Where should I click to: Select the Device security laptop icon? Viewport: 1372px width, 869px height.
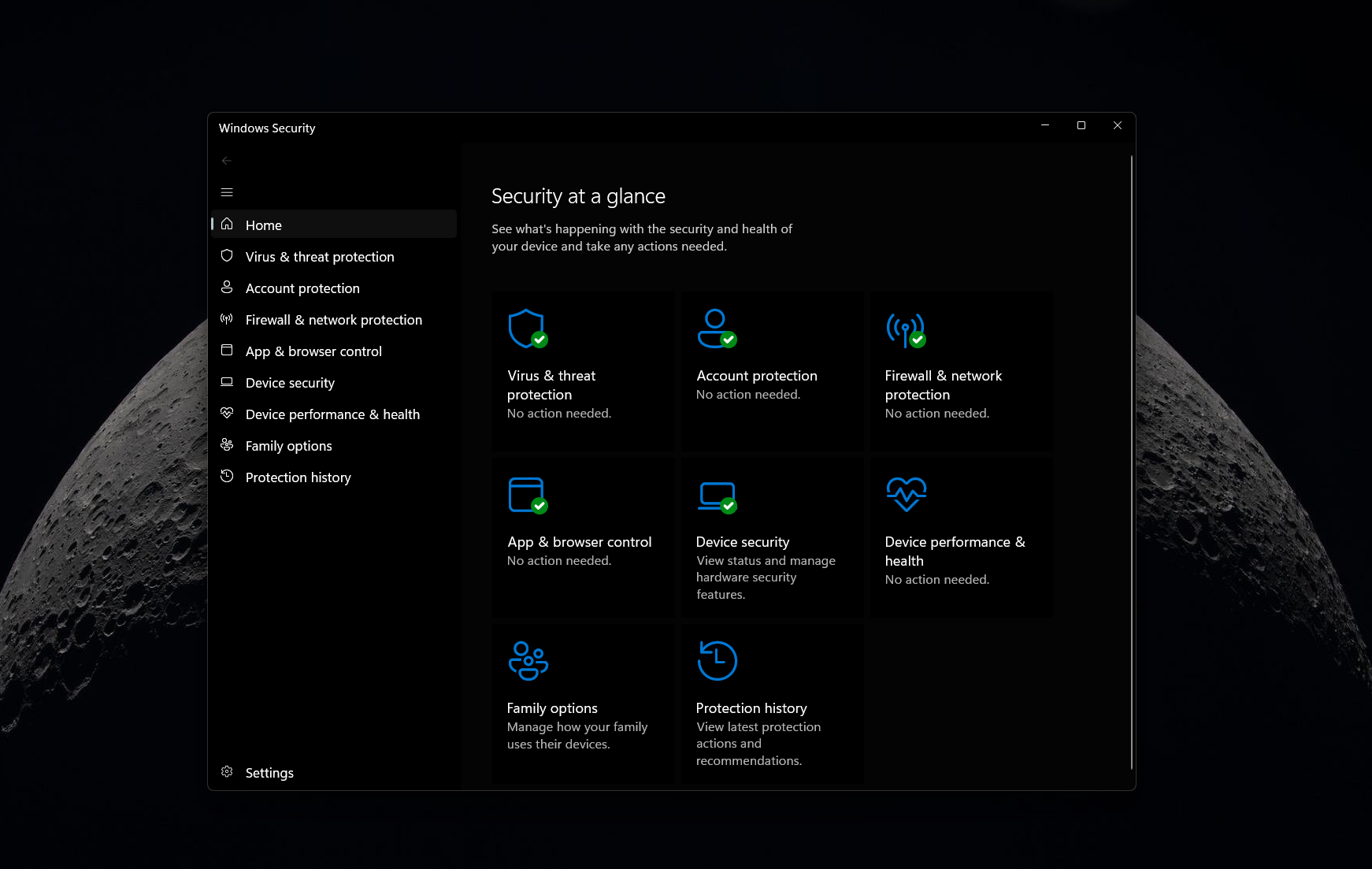[x=716, y=495]
